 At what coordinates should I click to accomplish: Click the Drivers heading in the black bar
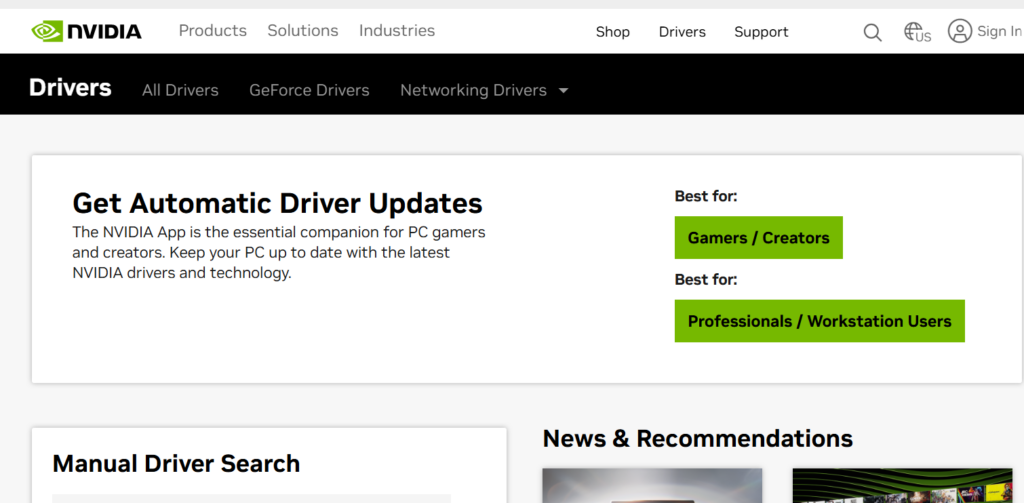tap(71, 88)
